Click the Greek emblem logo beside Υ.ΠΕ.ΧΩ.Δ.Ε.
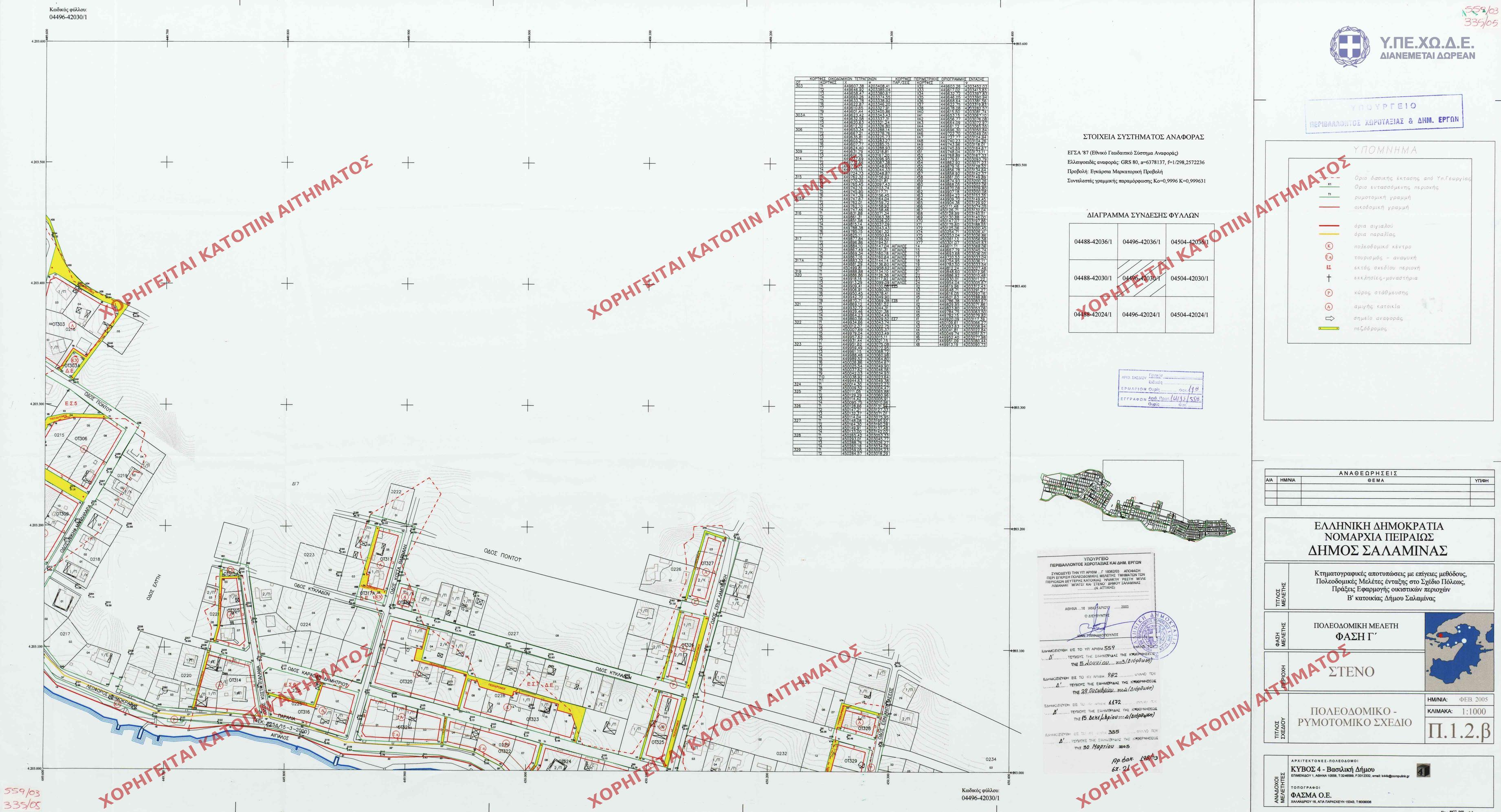The height and width of the screenshot is (812, 1501). pyautogui.click(x=1349, y=46)
